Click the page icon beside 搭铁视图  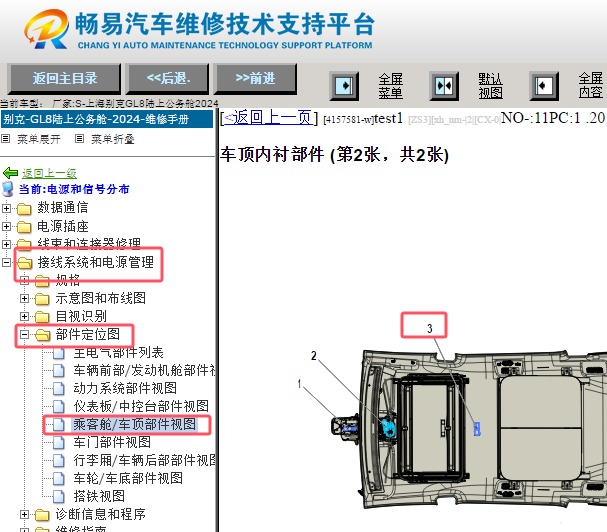pyautogui.click(x=59, y=497)
